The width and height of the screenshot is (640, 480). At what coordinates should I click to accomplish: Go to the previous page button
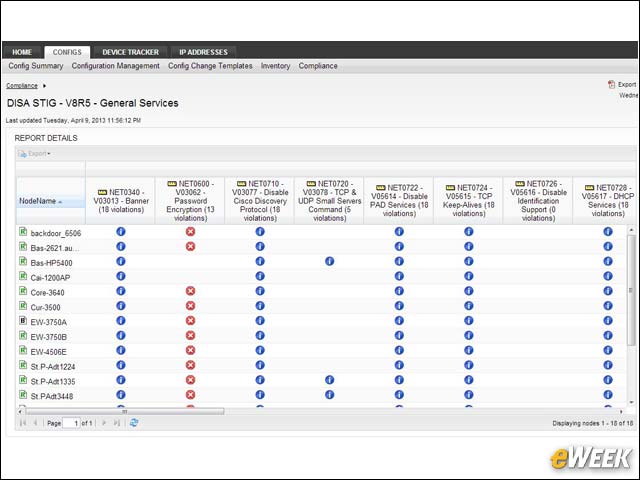[x=35, y=423]
